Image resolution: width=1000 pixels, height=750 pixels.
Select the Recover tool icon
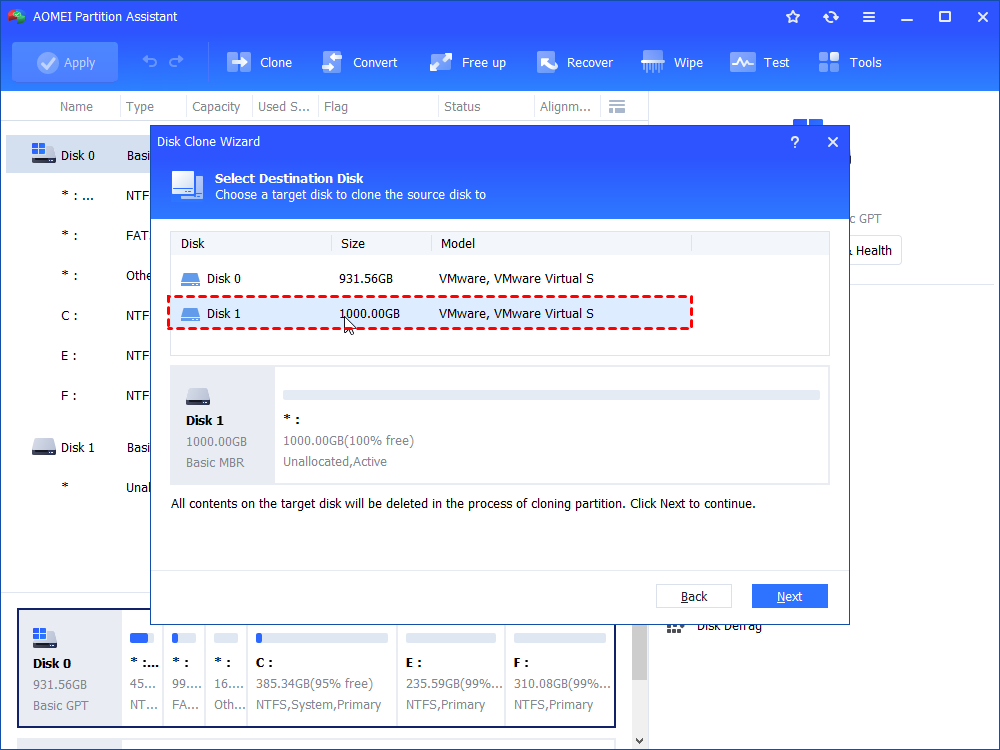click(x=548, y=61)
